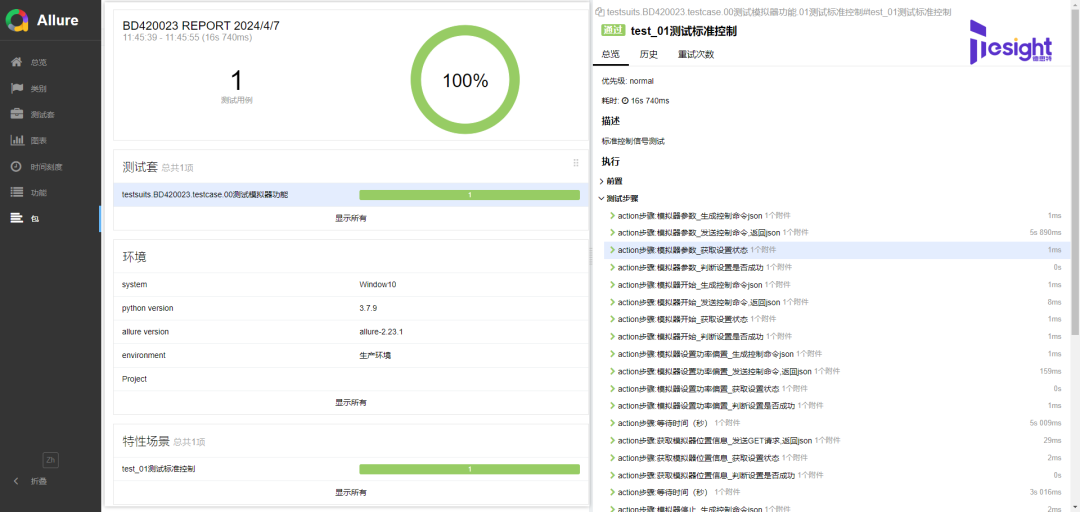1080x512 pixels.
Task: Click the BD420023 REPORT 2024/4/7 title
Action: click(x=201, y=25)
